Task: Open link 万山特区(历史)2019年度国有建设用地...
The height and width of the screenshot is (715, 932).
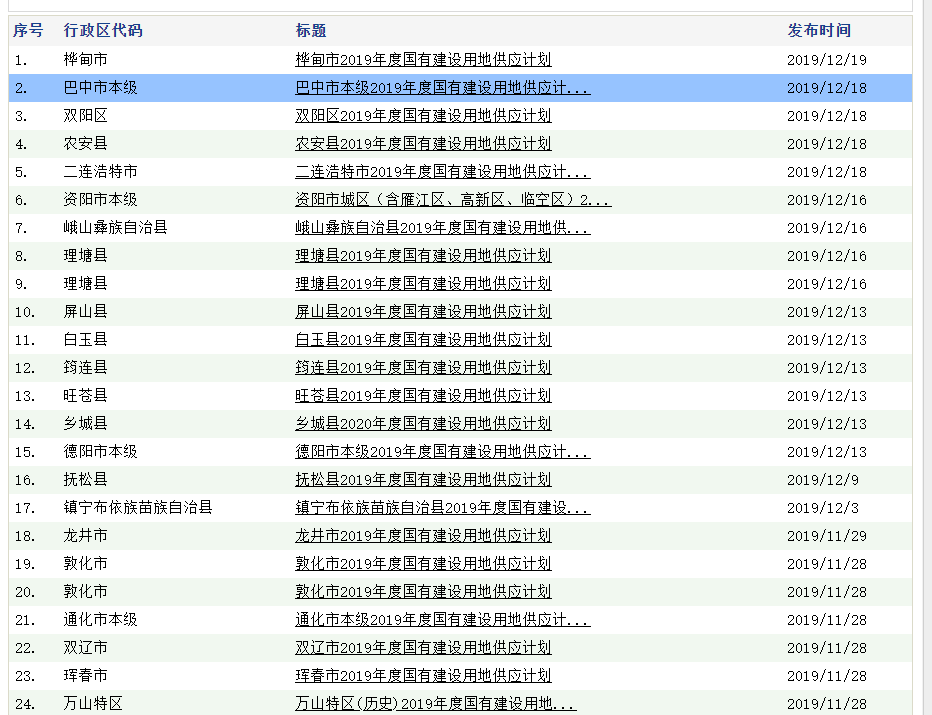Action: [x=436, y=704]
